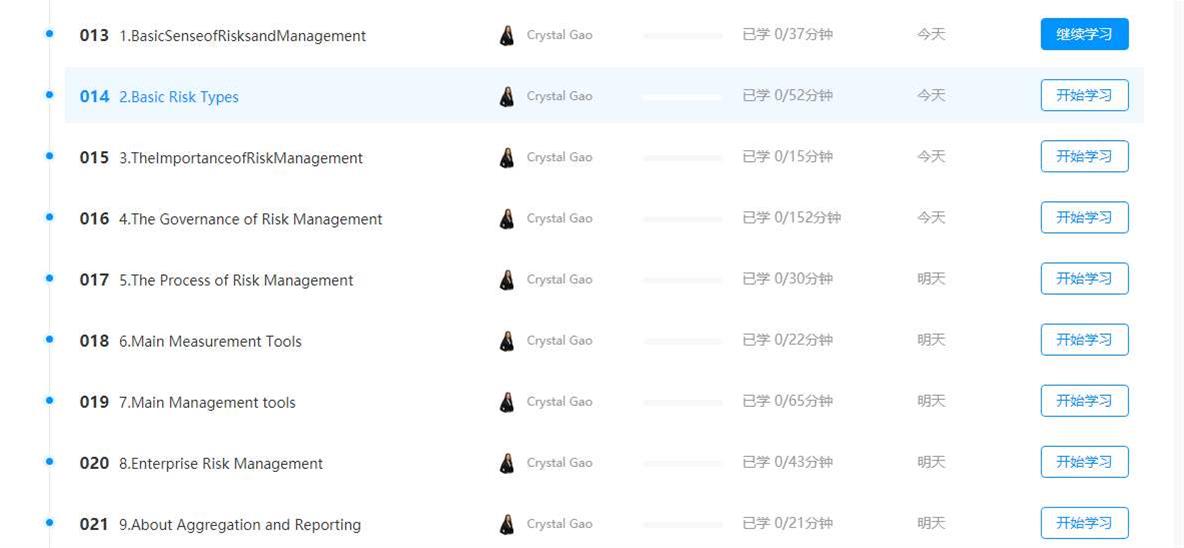Click 明天 date label in row 018

[x=931, y=340]
